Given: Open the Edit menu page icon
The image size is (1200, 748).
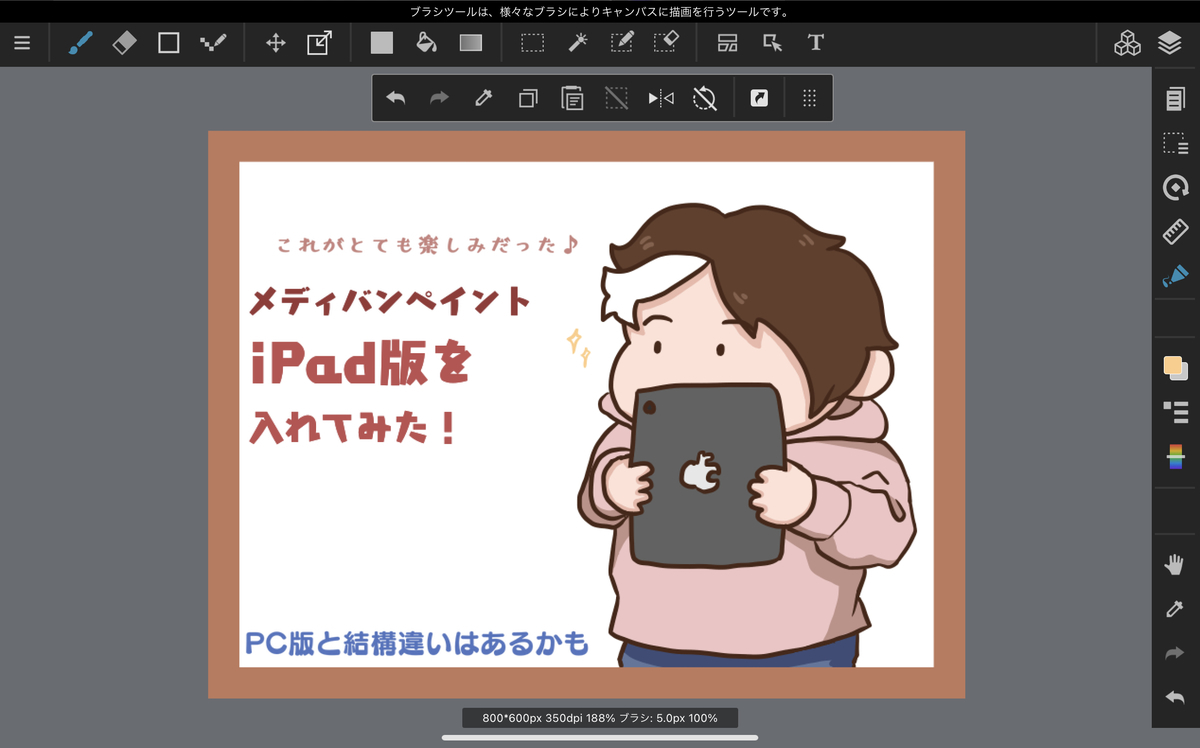Looking at the screenshot, I should [1175, 99].
